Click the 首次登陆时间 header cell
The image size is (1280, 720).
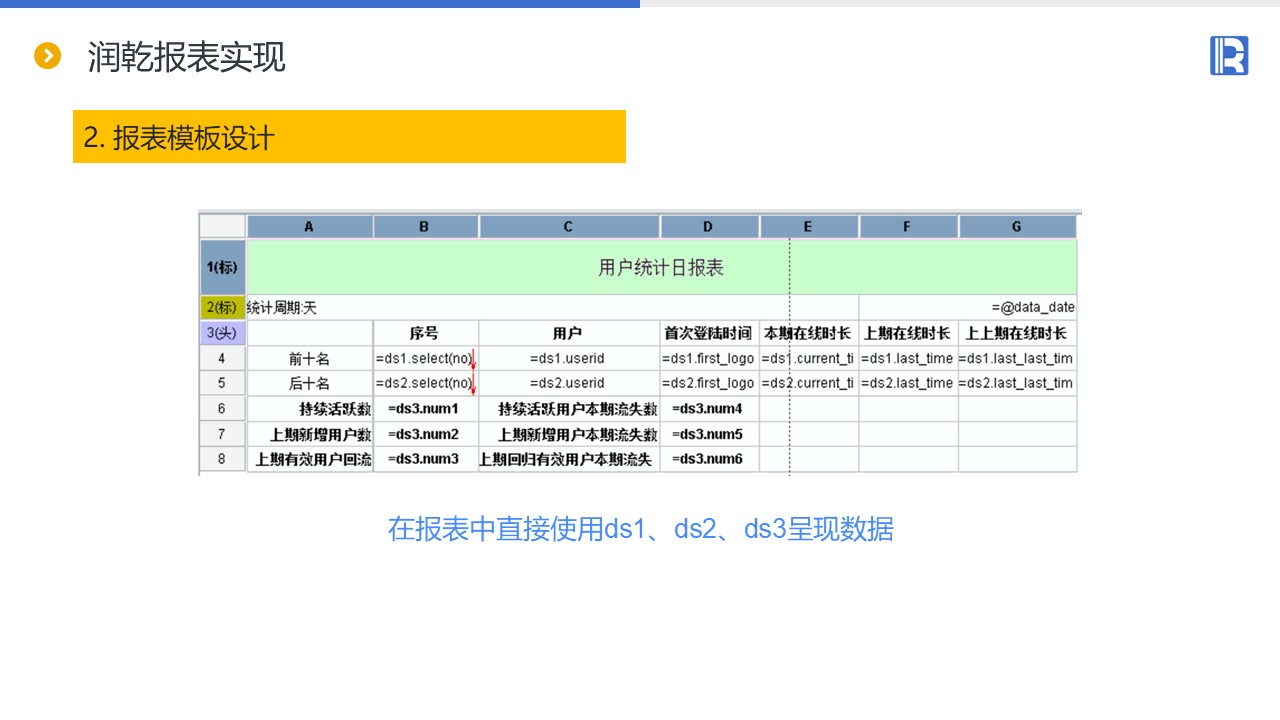[710, 333]
